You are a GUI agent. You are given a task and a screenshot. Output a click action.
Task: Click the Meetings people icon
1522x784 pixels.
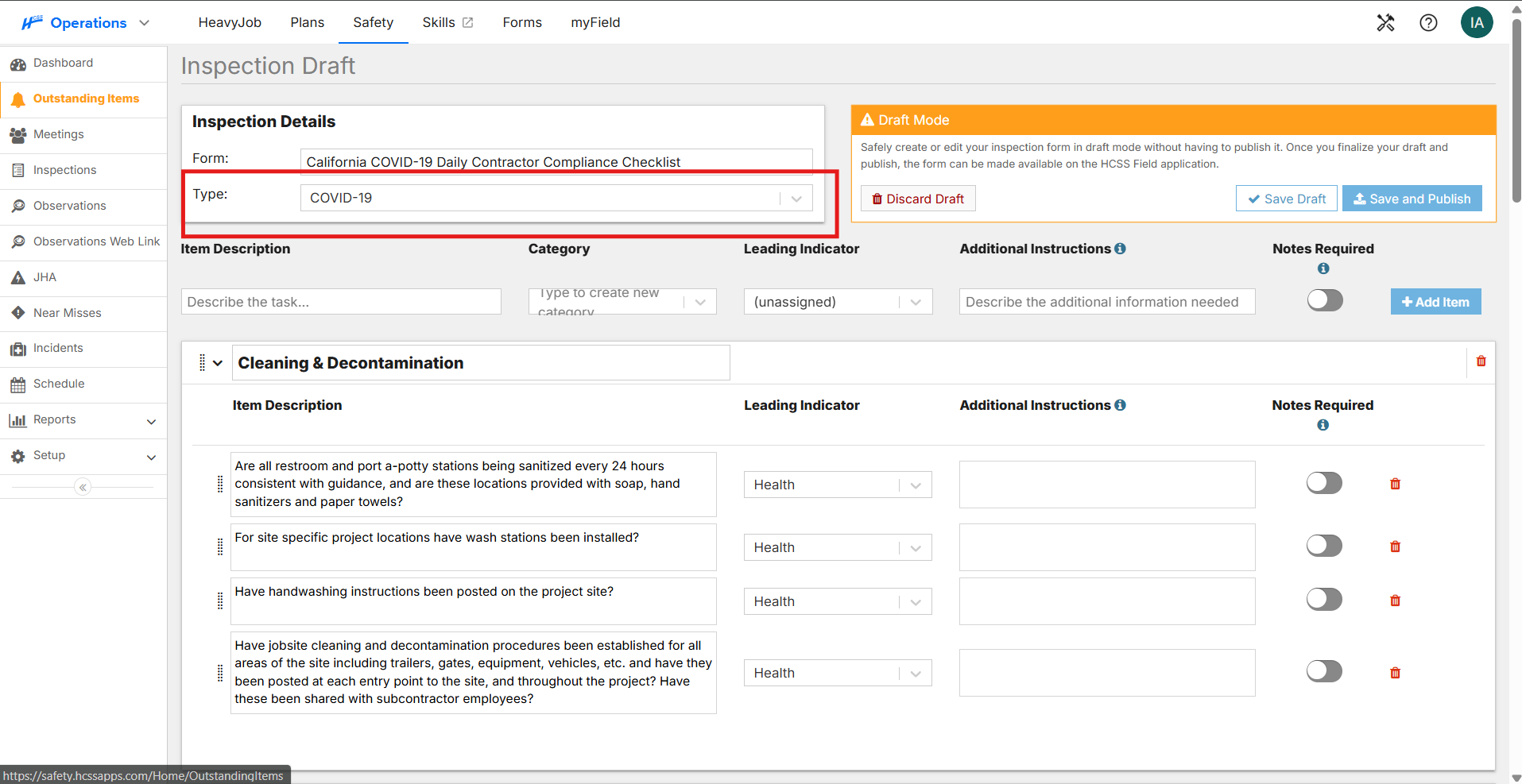click(17, 135)
